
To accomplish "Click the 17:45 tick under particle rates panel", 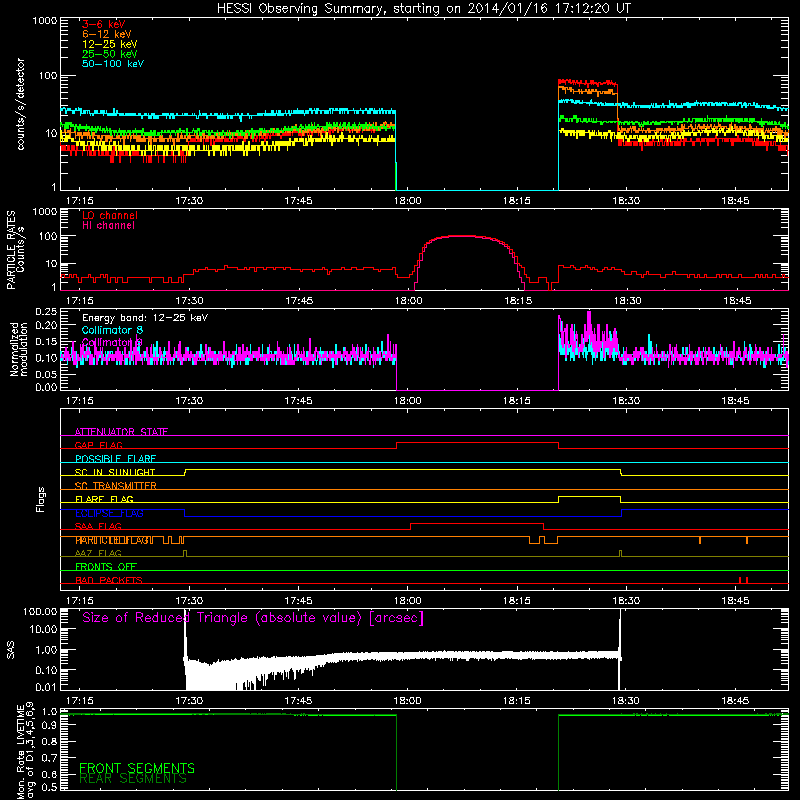I will 298,301.
